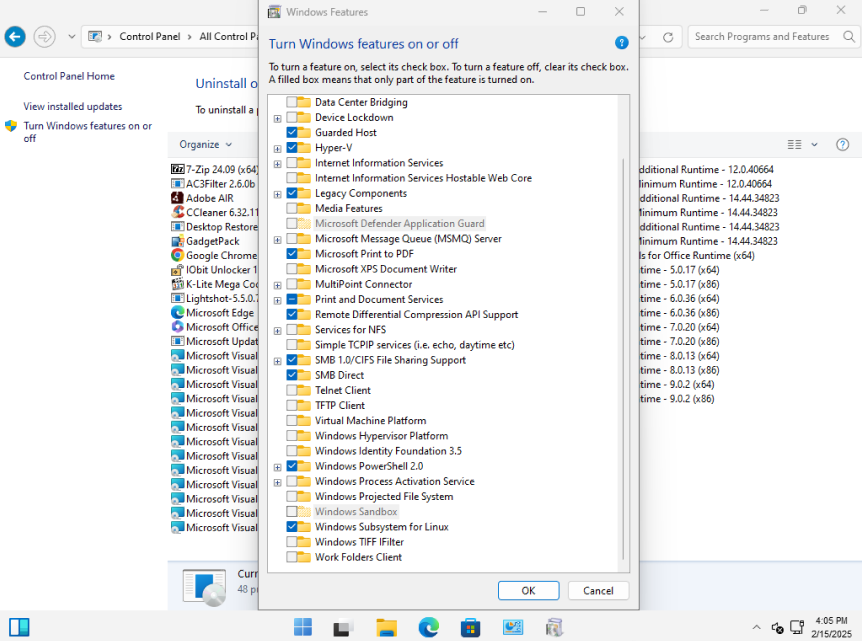This screenshot has height=641, width=862.
Task: Select the Microsoft Edge program icon
Action: coord(178,312)
